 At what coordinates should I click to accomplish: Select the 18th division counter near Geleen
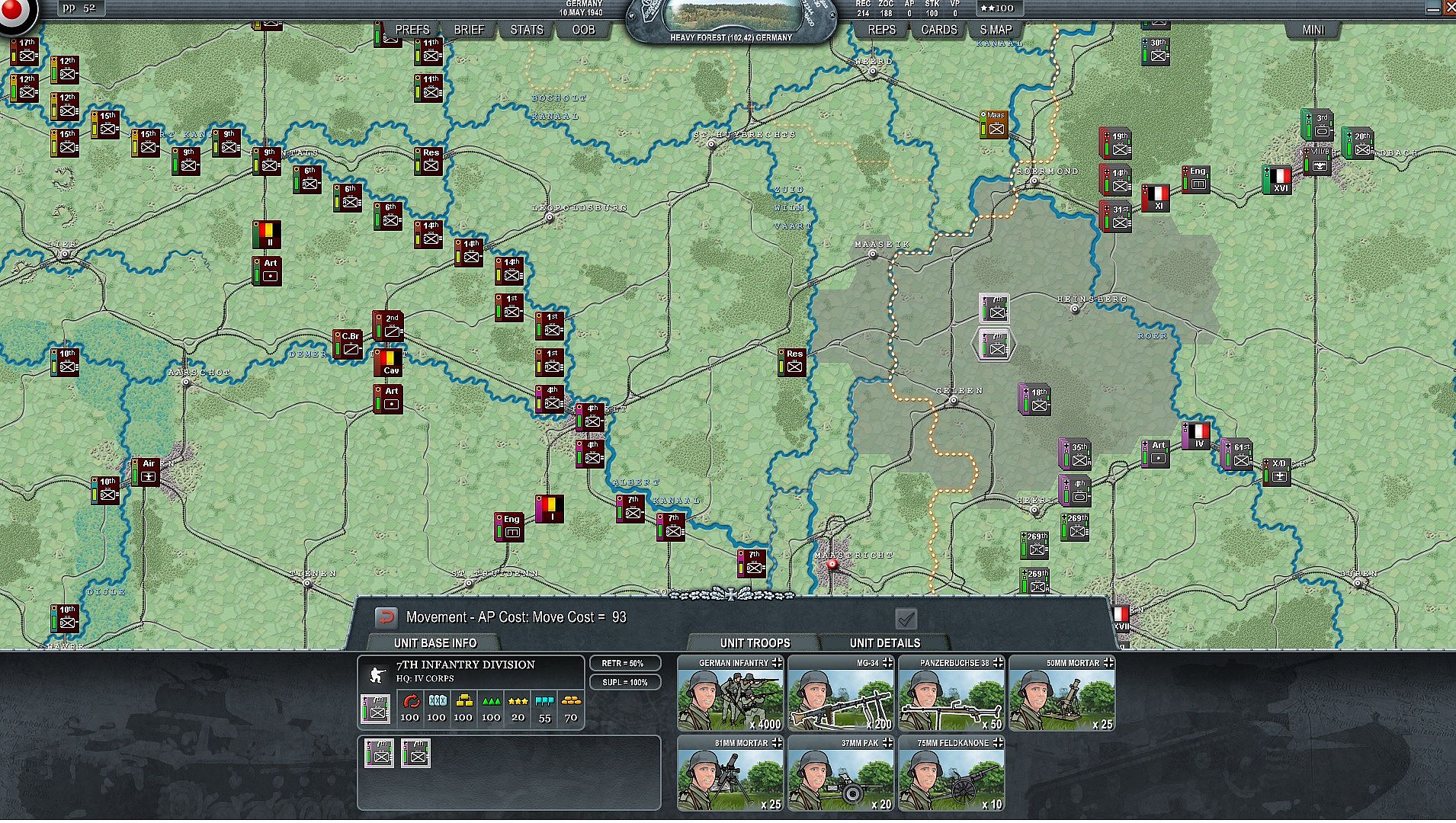1036,400
